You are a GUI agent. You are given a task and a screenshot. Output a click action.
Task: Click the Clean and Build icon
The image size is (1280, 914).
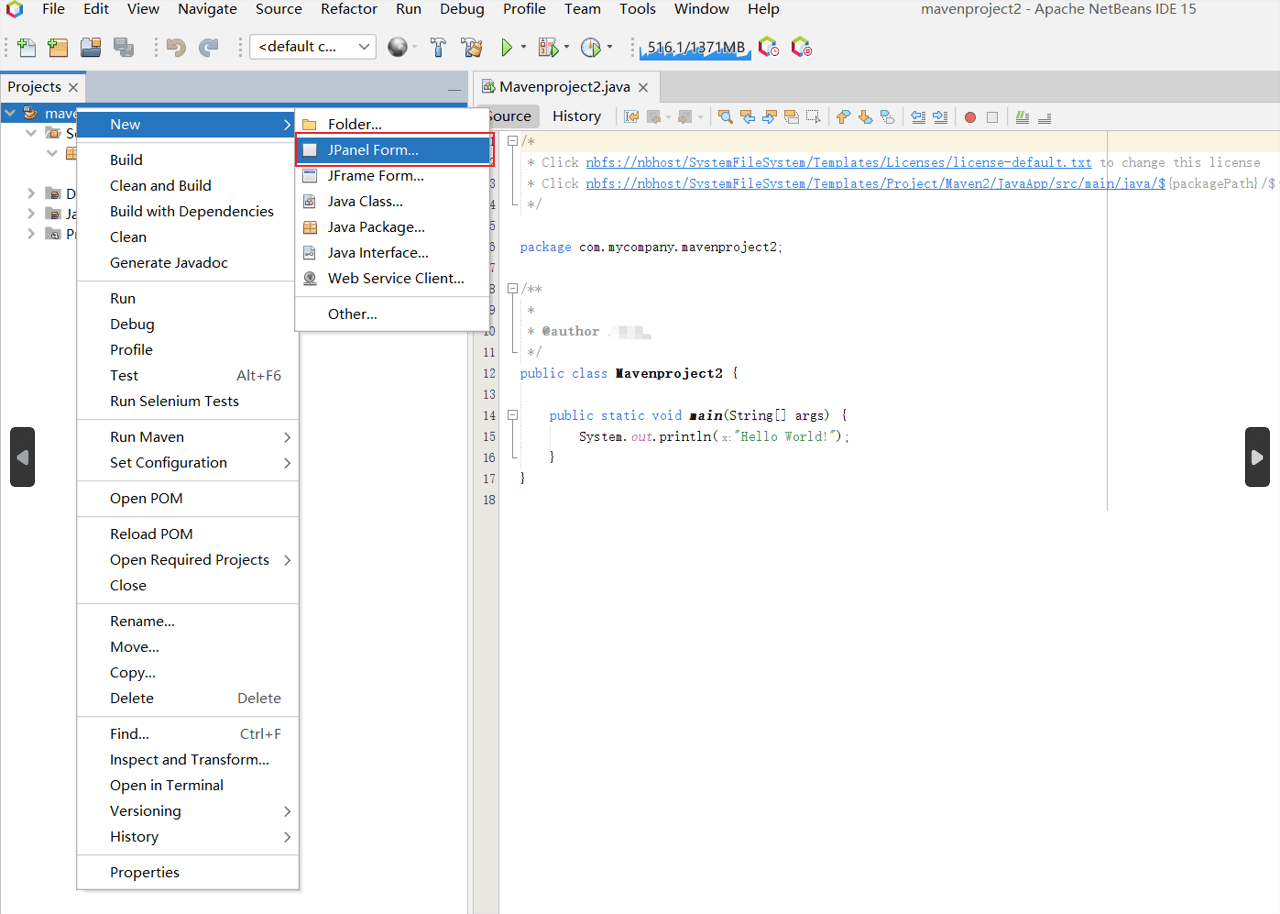click(x=471, y=47)
